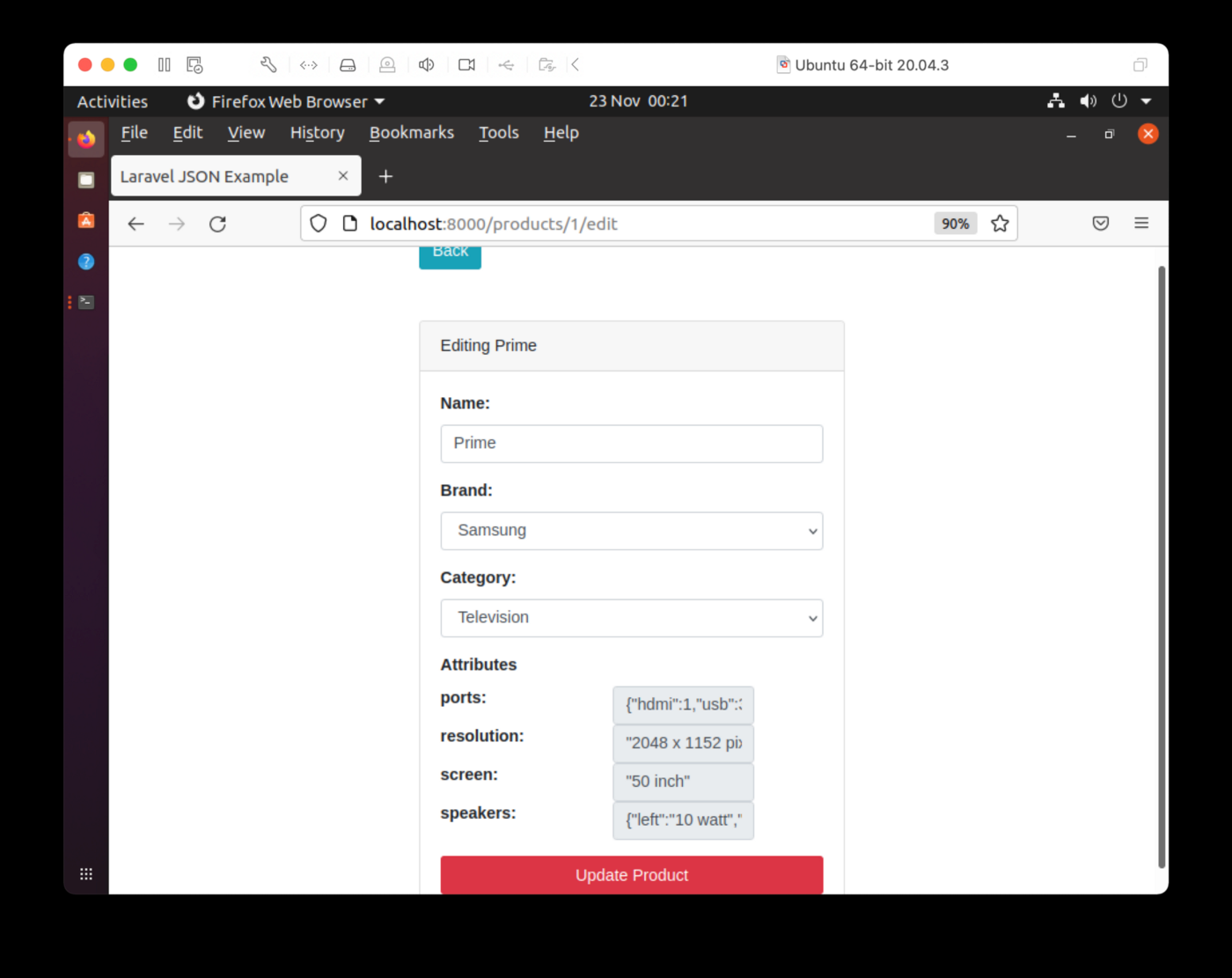The height and width of the screenshot is (978, 1232).
Task: Close the Laravel JSON Example tab
Action: pyautogui.click(x=343, y=176)
